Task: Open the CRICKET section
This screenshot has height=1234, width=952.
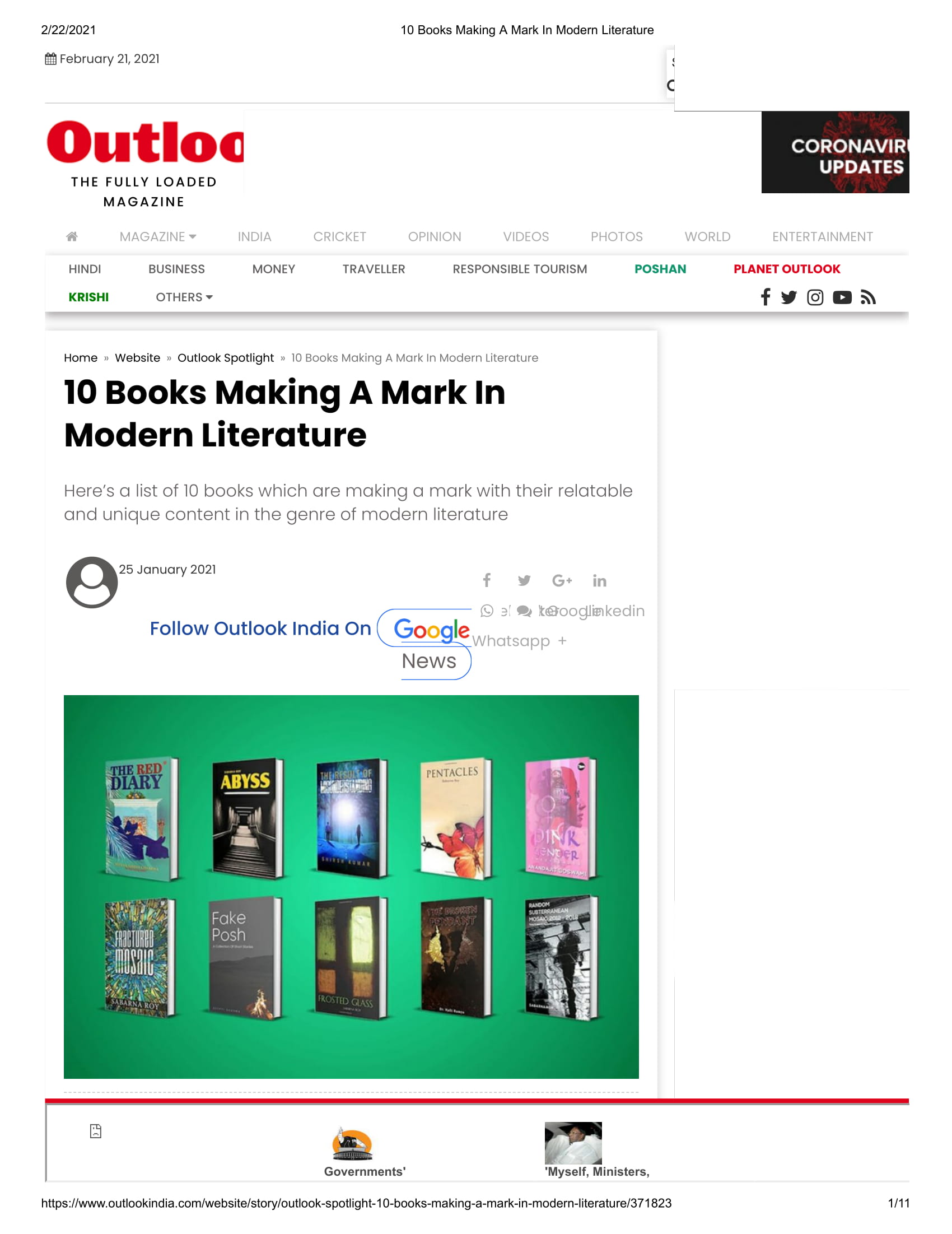Action: (339, 237)
